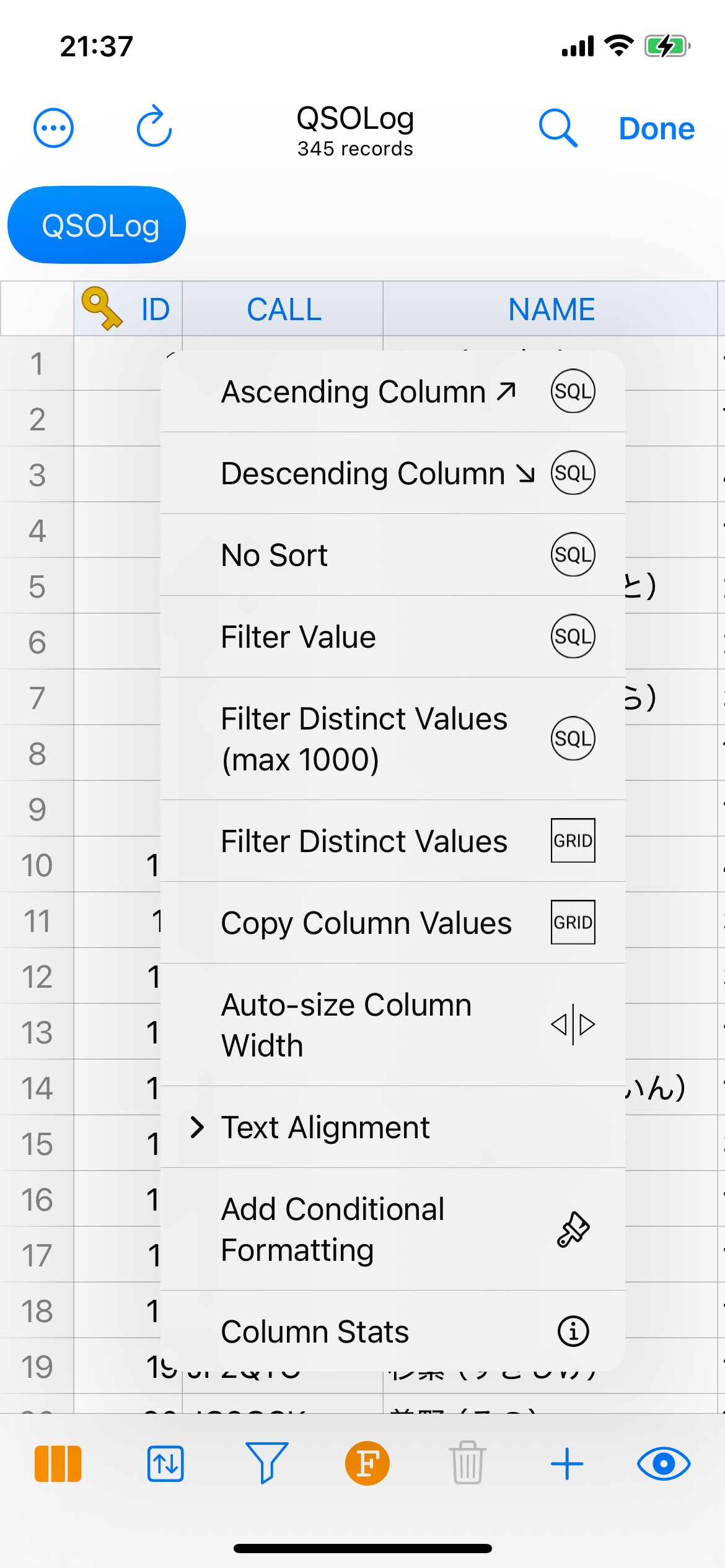Tap the refresh records icon

pyautogui.click(x=154, y=126)
